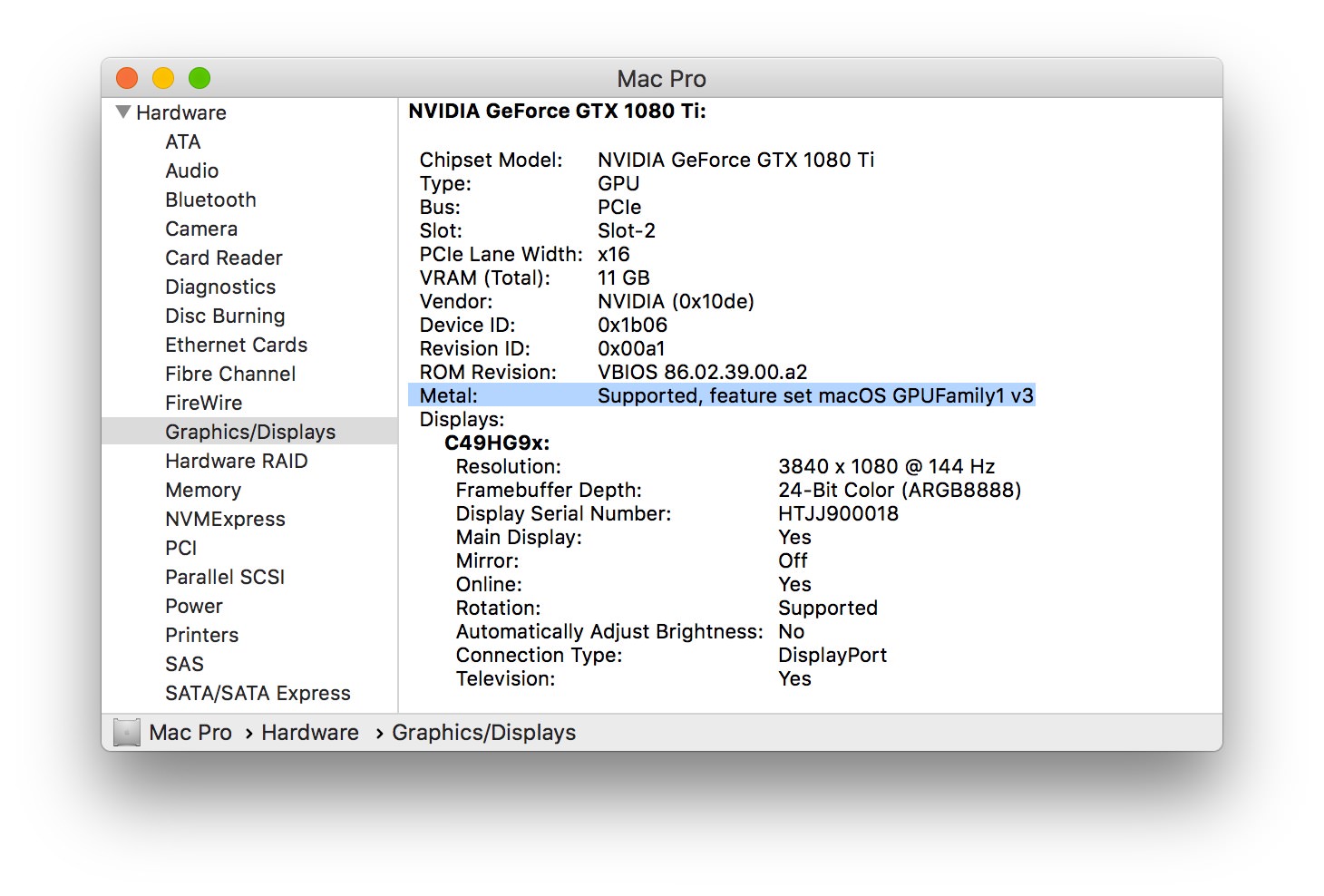Open the Bluetooth hardware section

pyautogui.click(x=211, y=200)
